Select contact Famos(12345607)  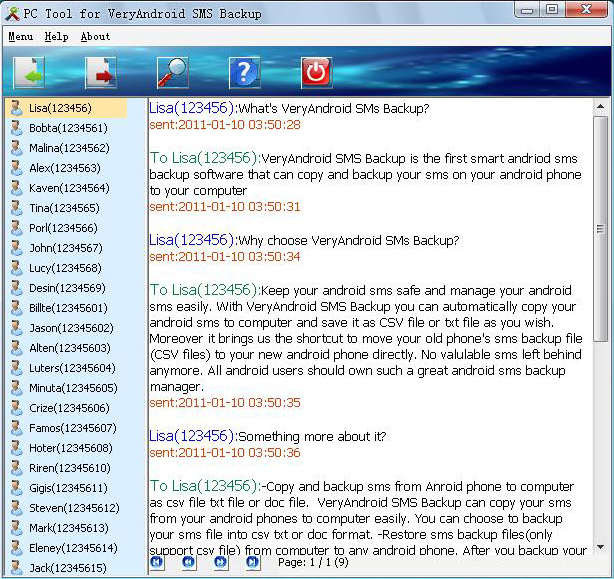(x=73, y=428)
